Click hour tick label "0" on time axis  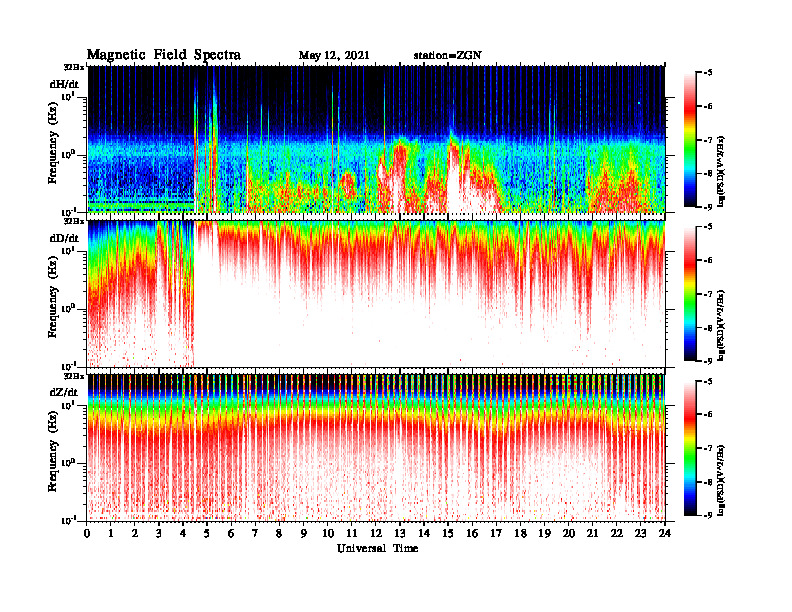point(87,534)
